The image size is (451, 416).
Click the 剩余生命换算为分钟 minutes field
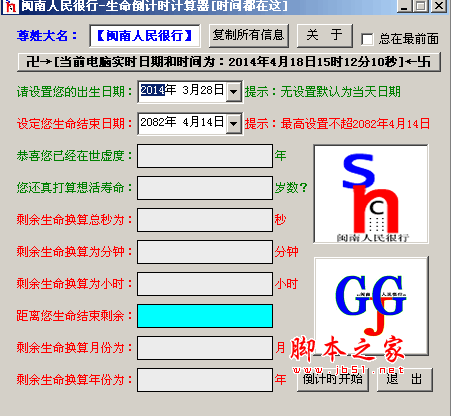tap(205, 252)
